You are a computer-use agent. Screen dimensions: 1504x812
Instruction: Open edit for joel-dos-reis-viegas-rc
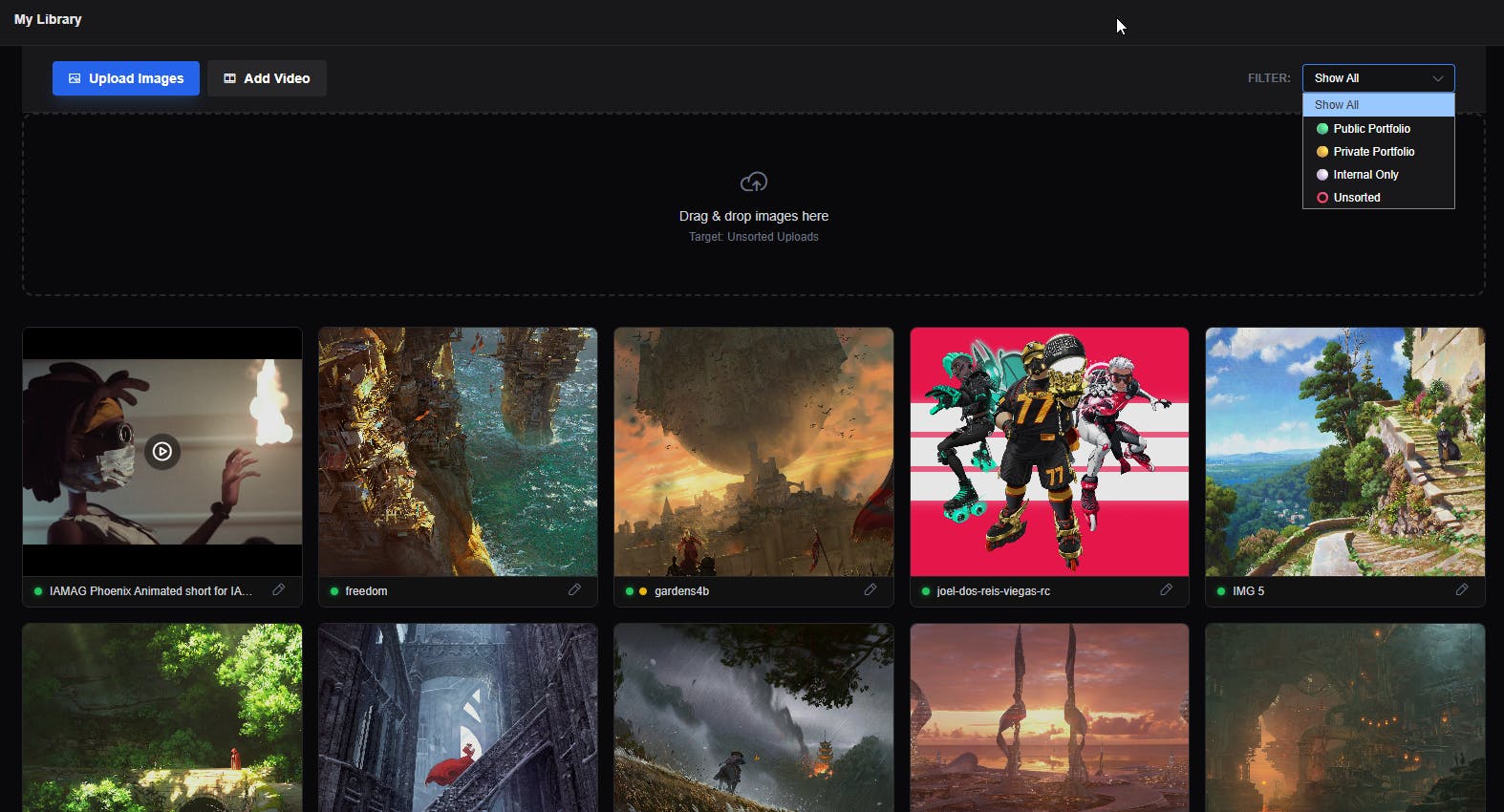1166,589
